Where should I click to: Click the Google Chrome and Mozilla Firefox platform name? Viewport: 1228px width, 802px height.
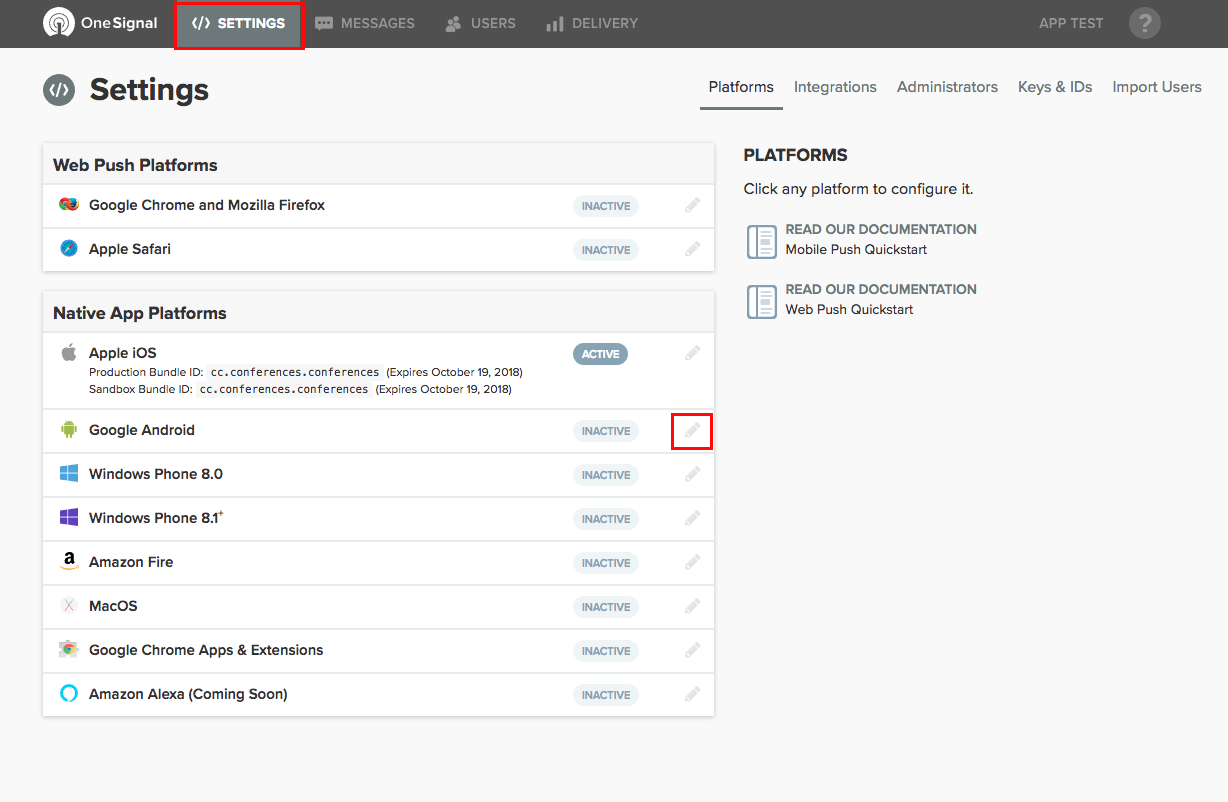207,205
